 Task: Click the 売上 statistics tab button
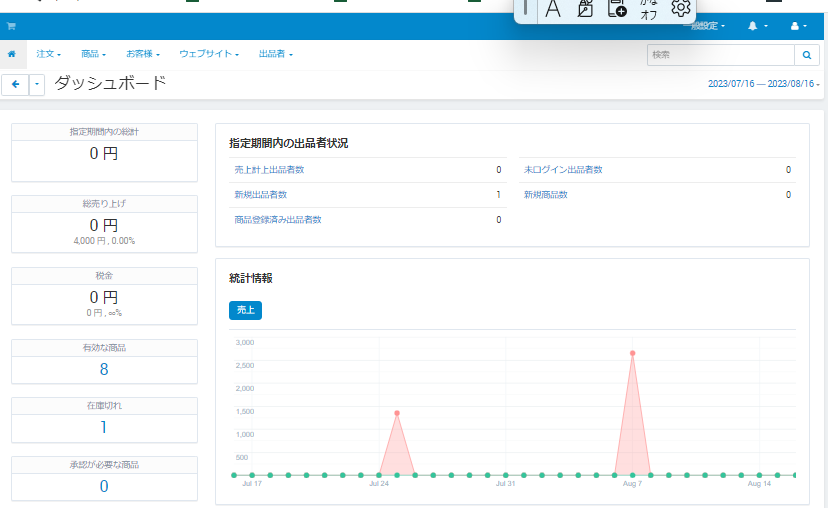(x=245, y=310)
